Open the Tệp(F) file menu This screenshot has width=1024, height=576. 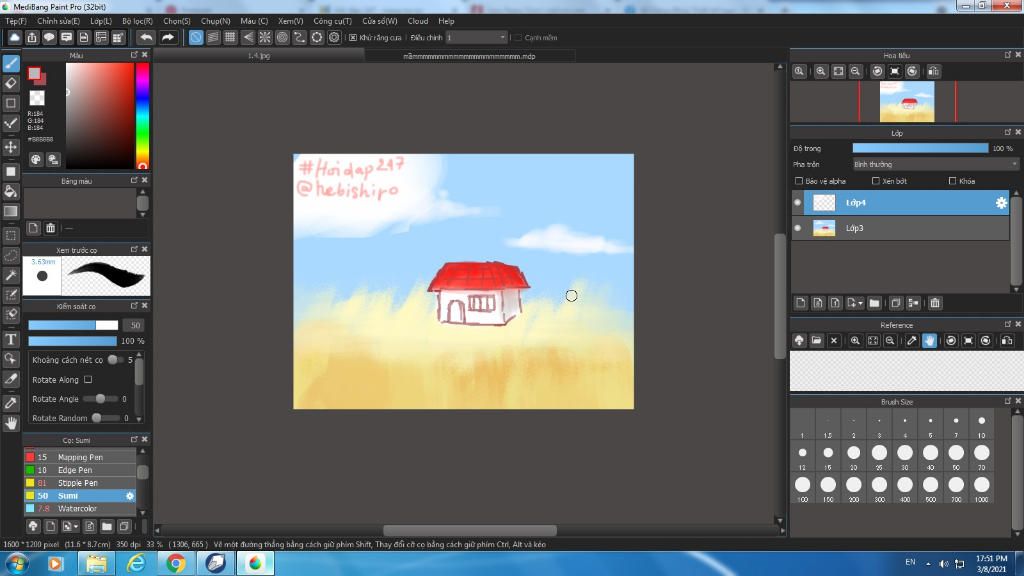pyautogui.click(x=16, y=21)
